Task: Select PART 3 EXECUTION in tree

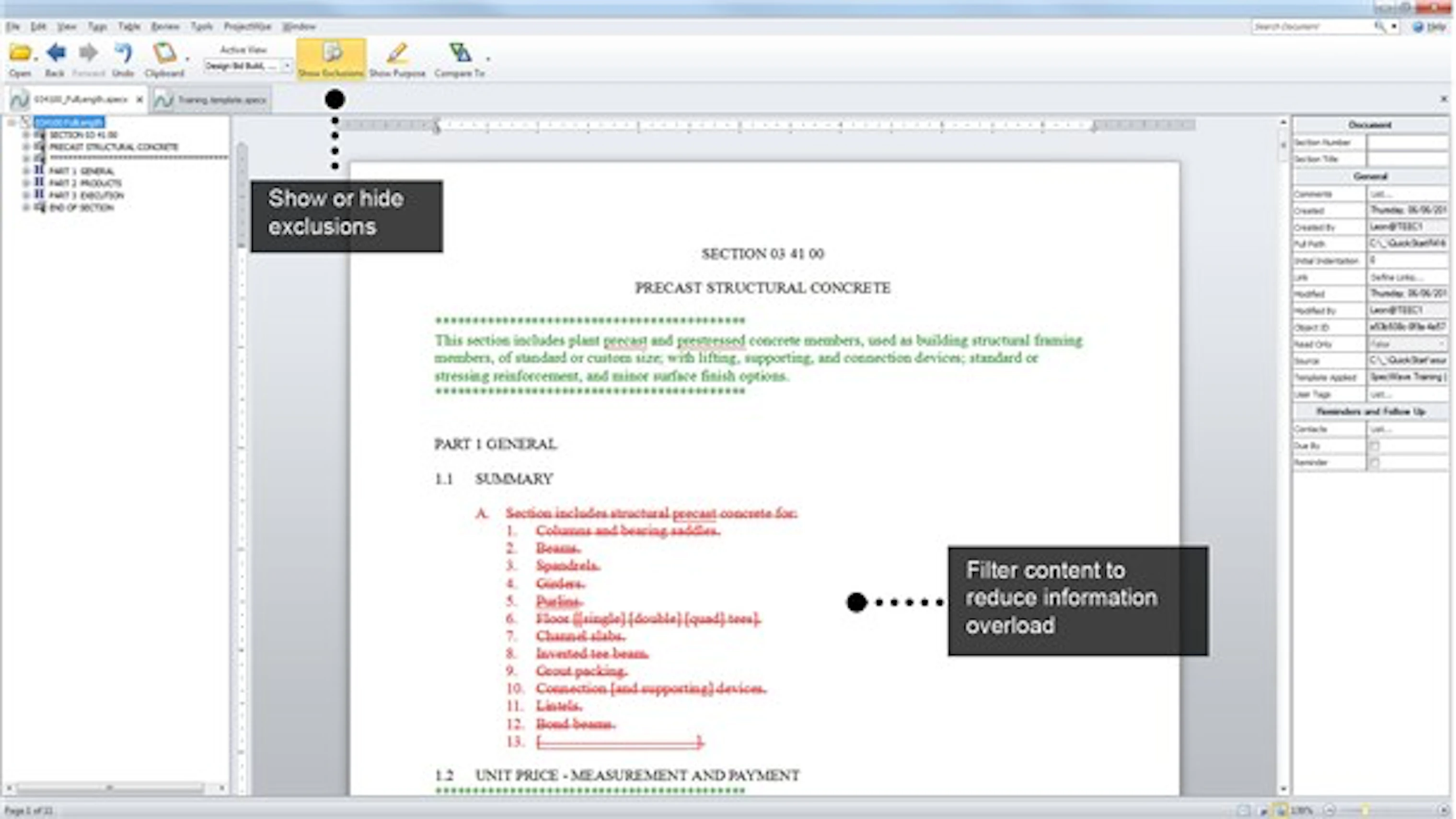Action: click(86, 196)
